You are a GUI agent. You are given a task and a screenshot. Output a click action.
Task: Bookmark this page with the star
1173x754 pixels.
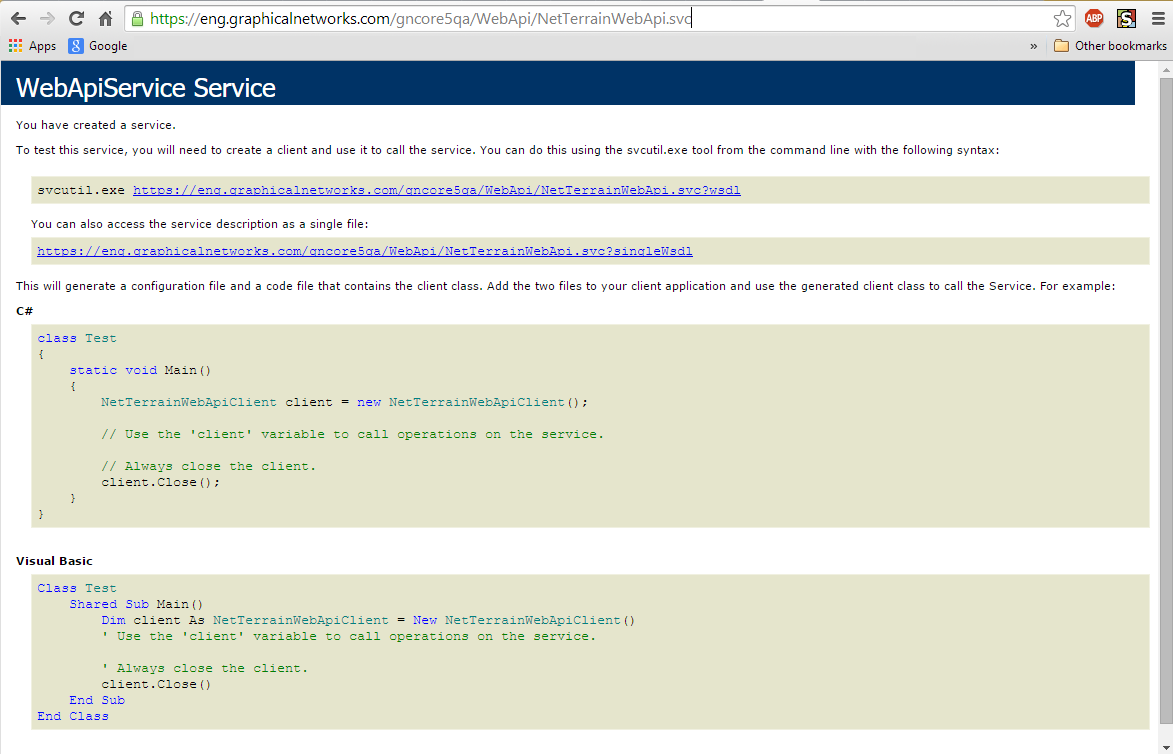(x=1062, y=18)
